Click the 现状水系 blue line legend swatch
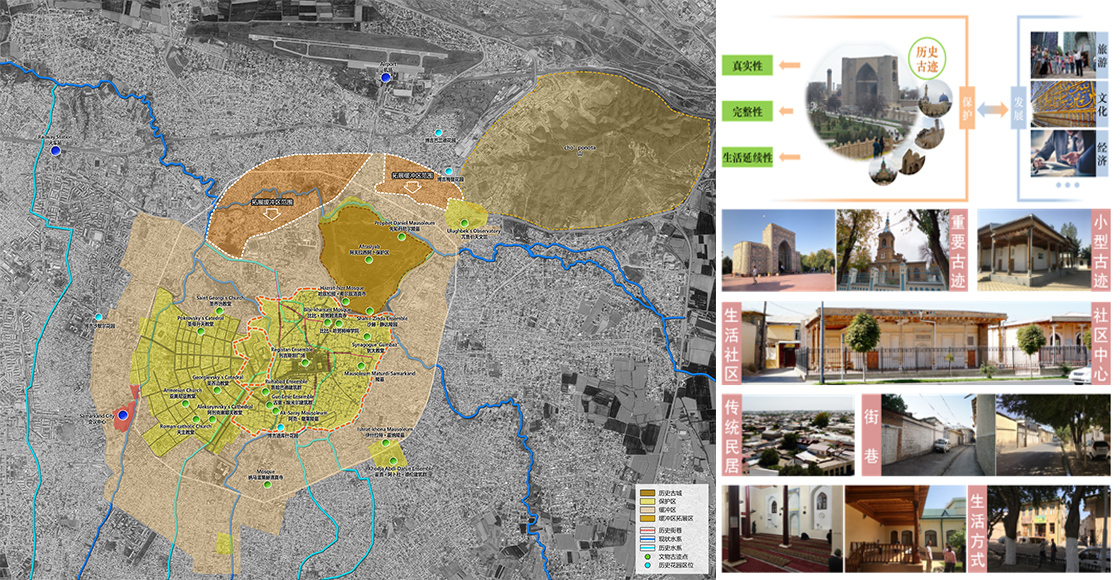The image size is (1120, 580). 647,541
